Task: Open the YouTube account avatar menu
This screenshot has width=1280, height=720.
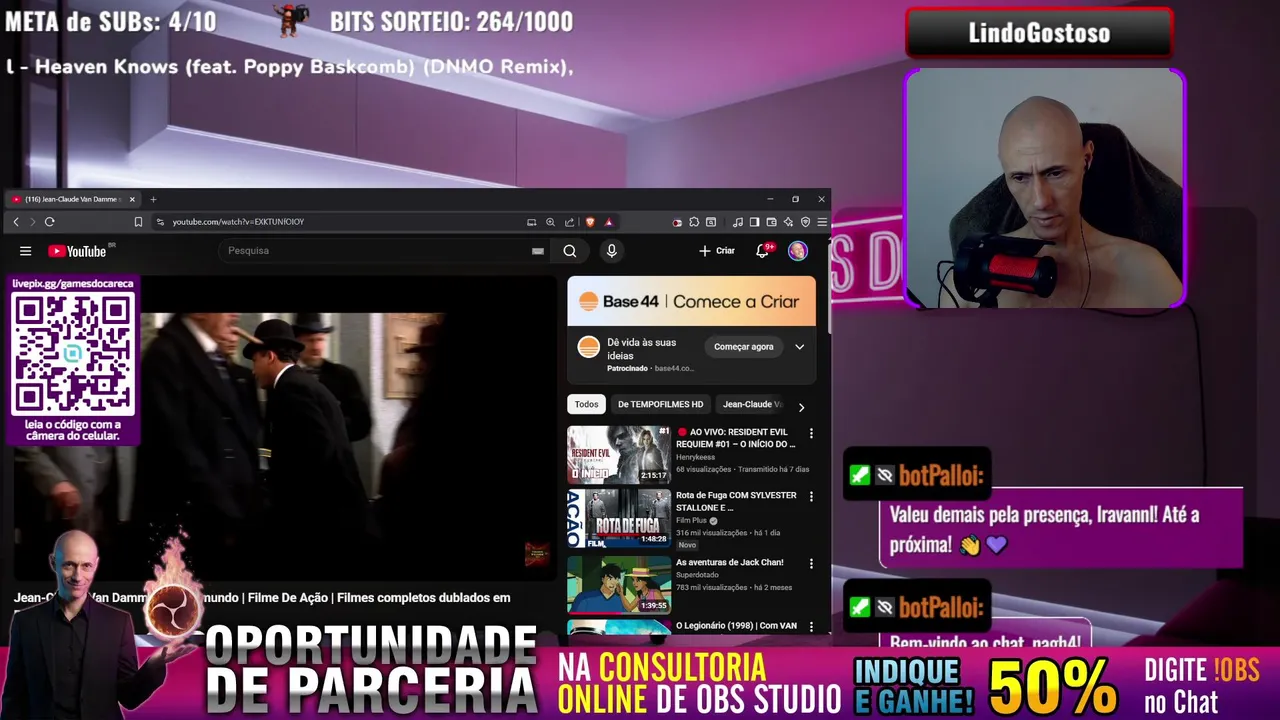Action: 798,251
